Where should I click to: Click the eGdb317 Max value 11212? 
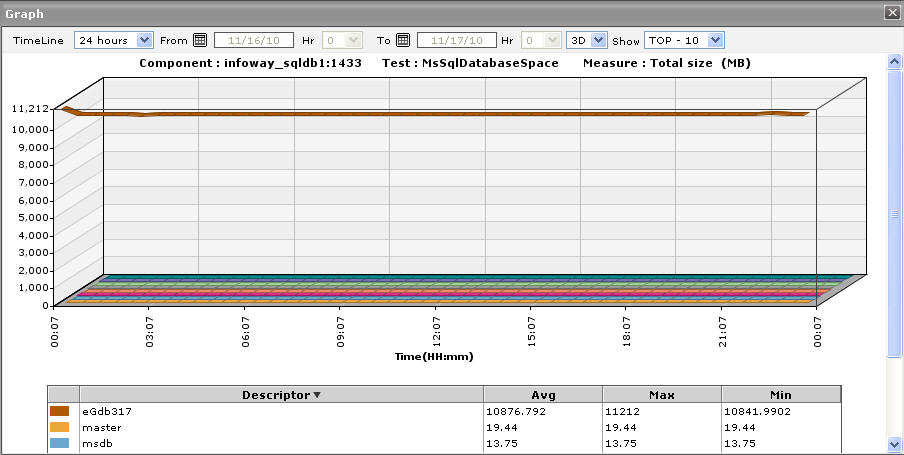pos(622,412)
